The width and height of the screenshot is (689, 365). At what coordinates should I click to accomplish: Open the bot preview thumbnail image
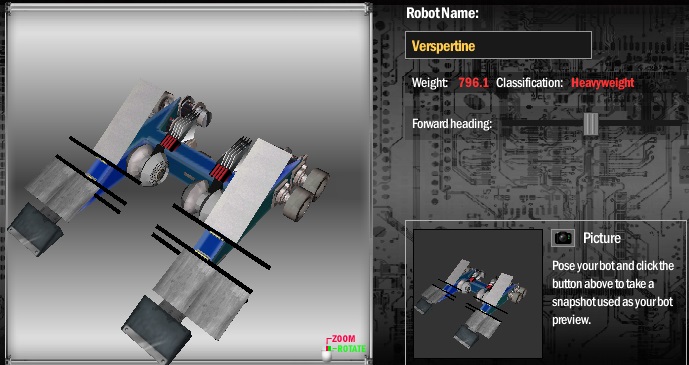[x=478, y=293]
